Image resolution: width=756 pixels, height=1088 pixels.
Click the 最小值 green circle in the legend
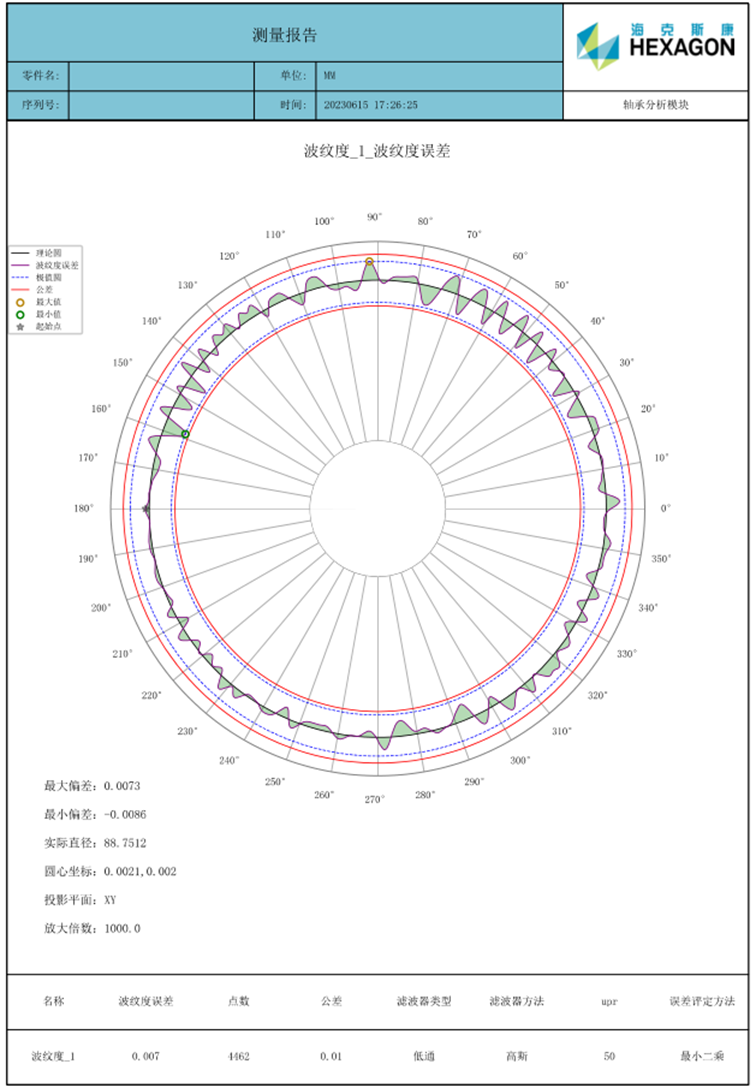(20, 314)
